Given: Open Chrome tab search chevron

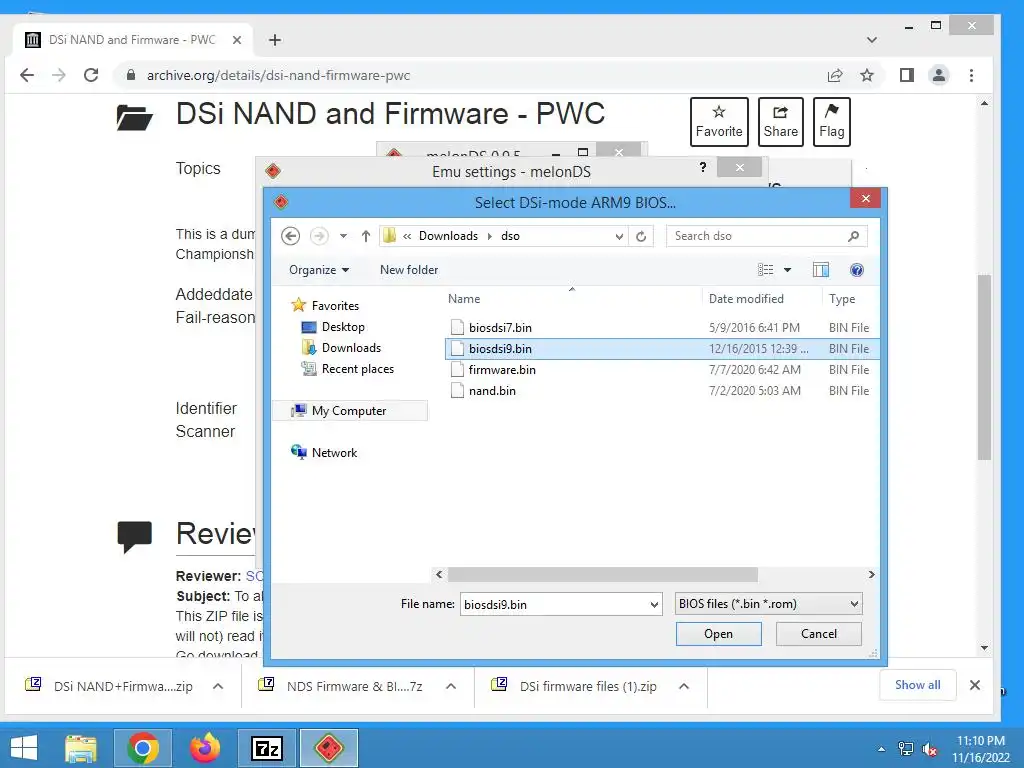Looking at the screenshot, I should click(871, 40).
